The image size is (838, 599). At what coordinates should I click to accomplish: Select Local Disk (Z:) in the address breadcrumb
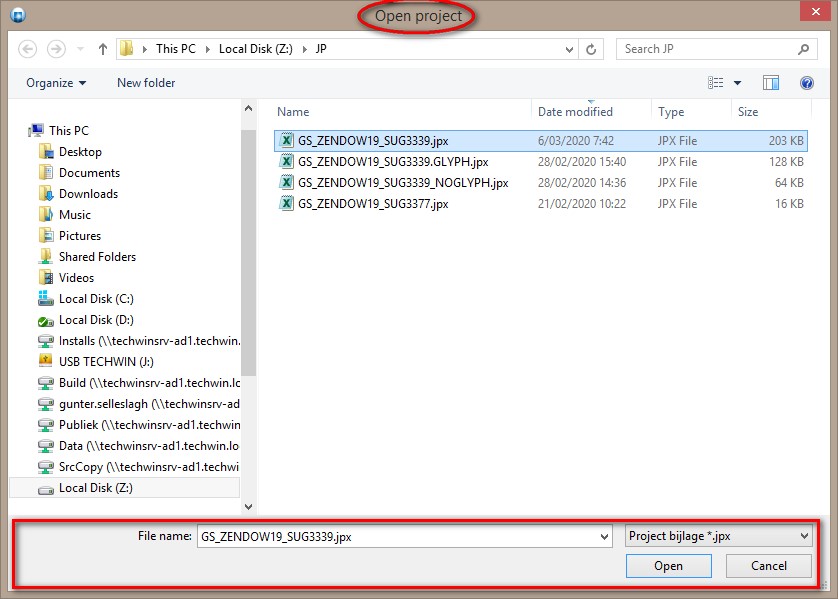coord(255,49)
